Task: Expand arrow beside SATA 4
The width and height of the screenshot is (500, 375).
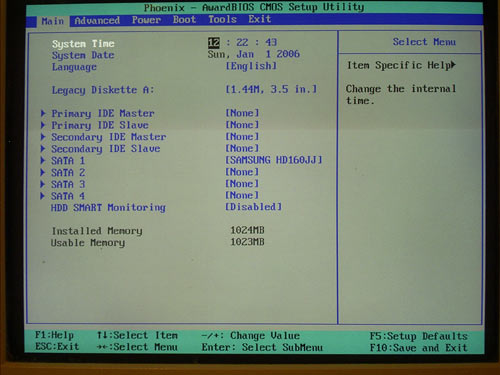Action: [x=43, y=196]
